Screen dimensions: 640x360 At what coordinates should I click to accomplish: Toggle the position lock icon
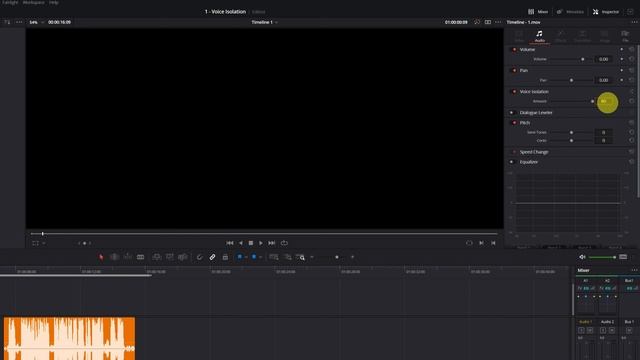(x=225, y=257)
